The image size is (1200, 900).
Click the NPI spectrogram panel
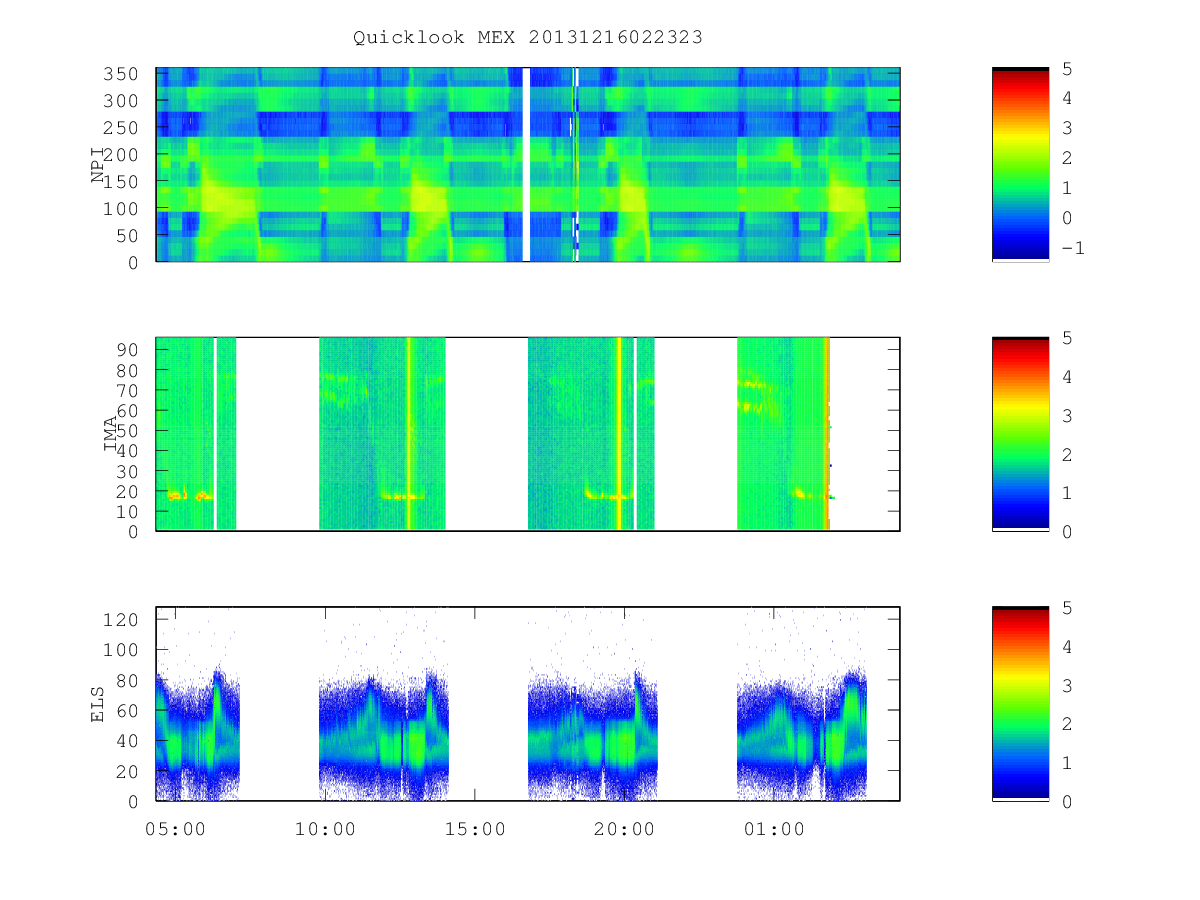[528, 164]
